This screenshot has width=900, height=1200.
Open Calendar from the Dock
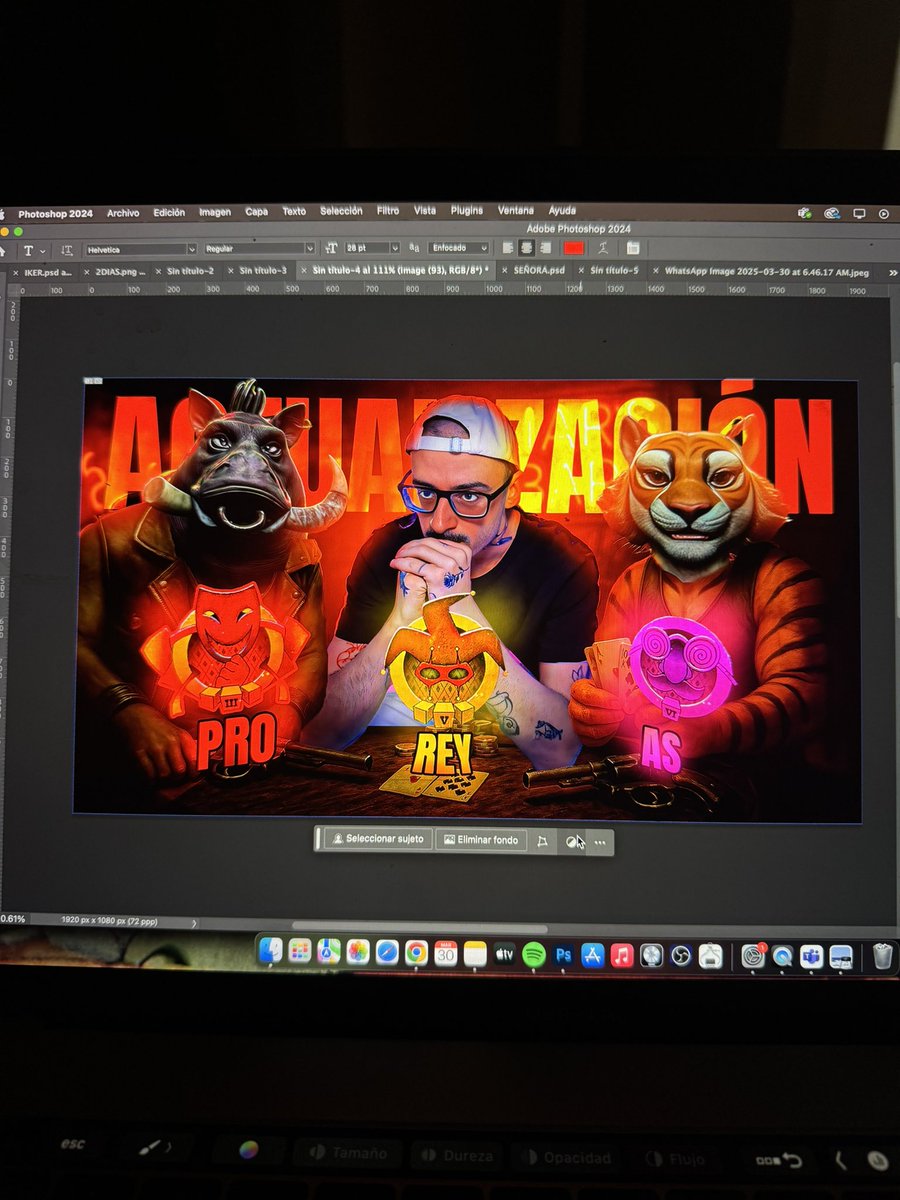[x=446, y=953]
